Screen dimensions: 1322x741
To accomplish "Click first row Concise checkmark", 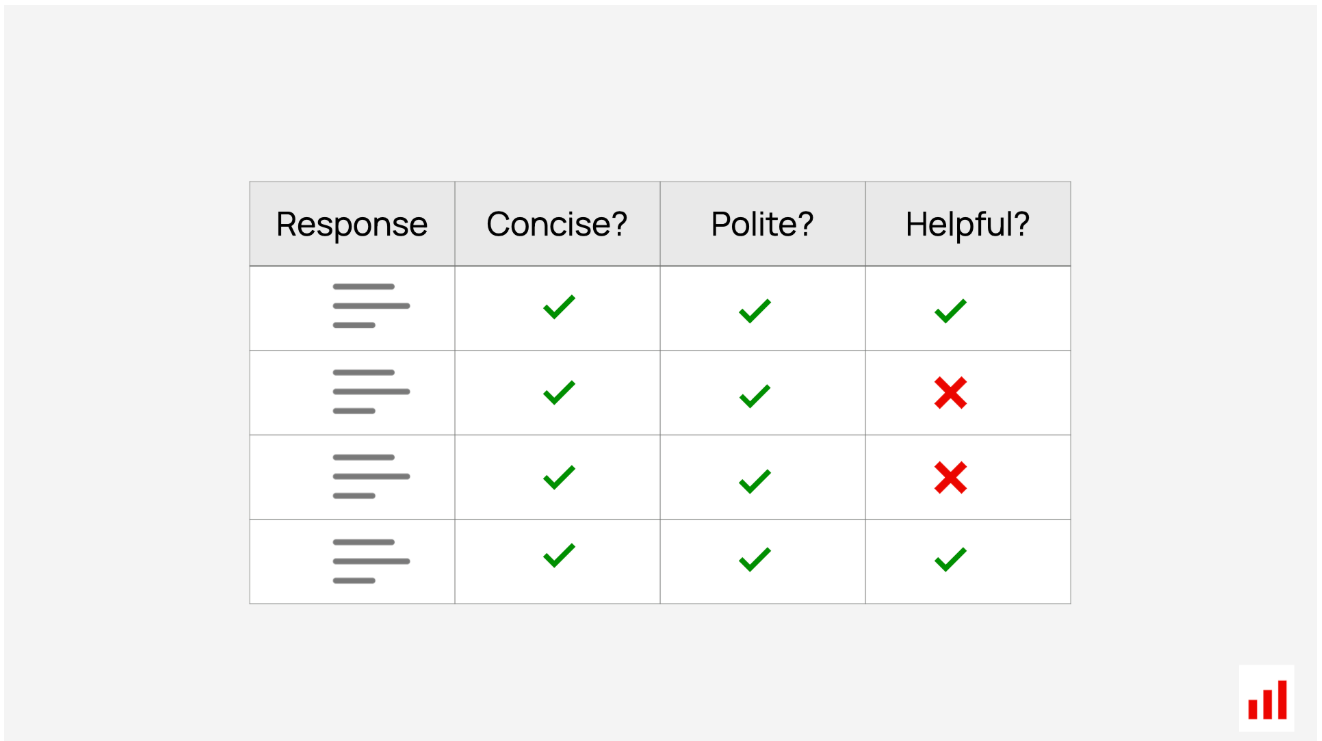I will tap(559, 306).
